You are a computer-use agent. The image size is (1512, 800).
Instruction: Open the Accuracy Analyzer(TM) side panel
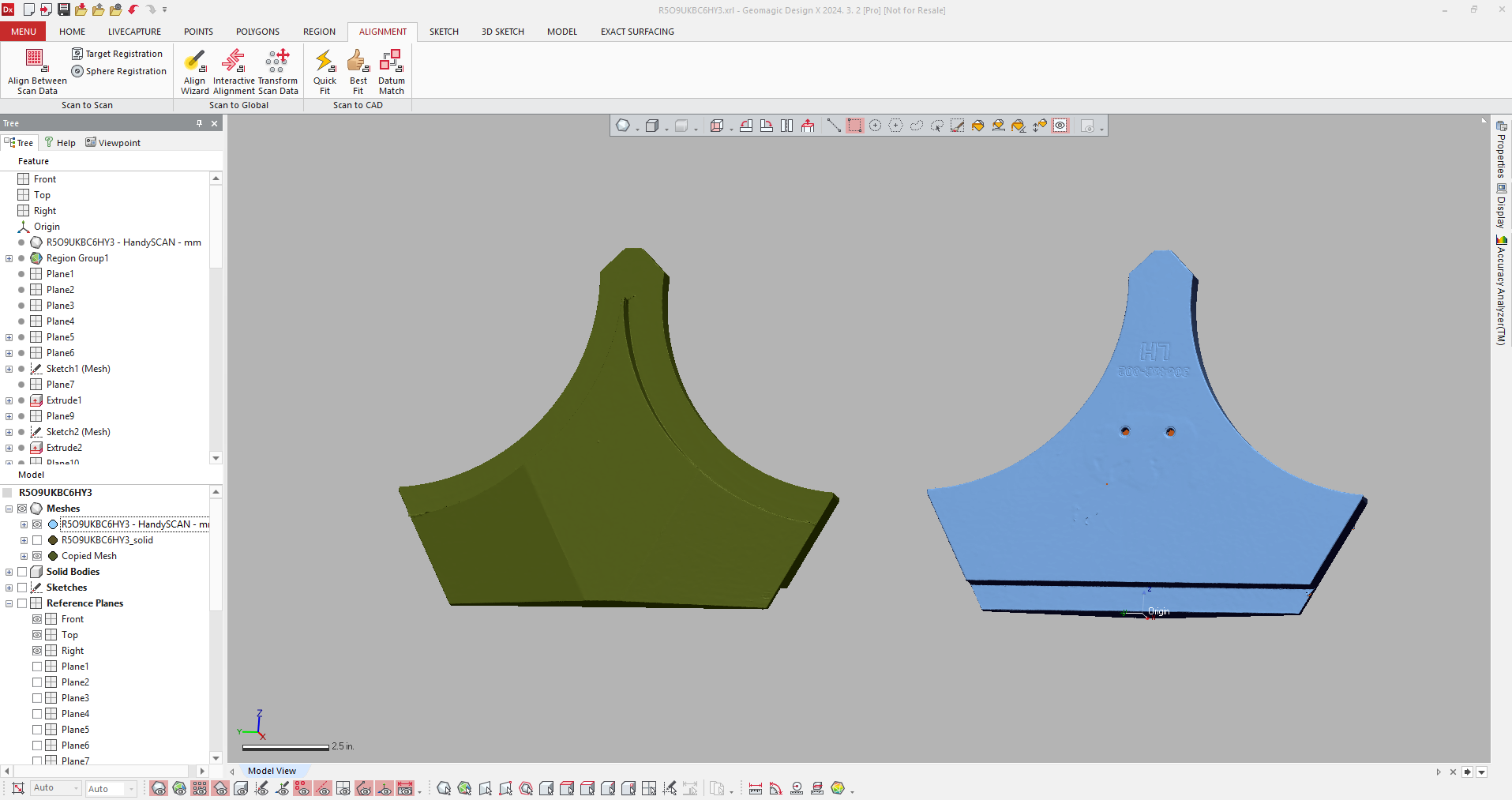click(x=1501, y=291)
